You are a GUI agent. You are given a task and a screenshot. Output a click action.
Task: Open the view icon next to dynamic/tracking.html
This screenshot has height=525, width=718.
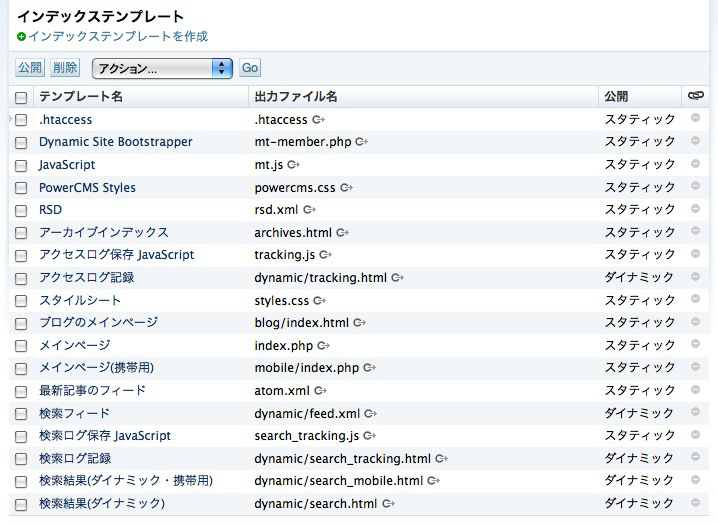tap(397, 277)
